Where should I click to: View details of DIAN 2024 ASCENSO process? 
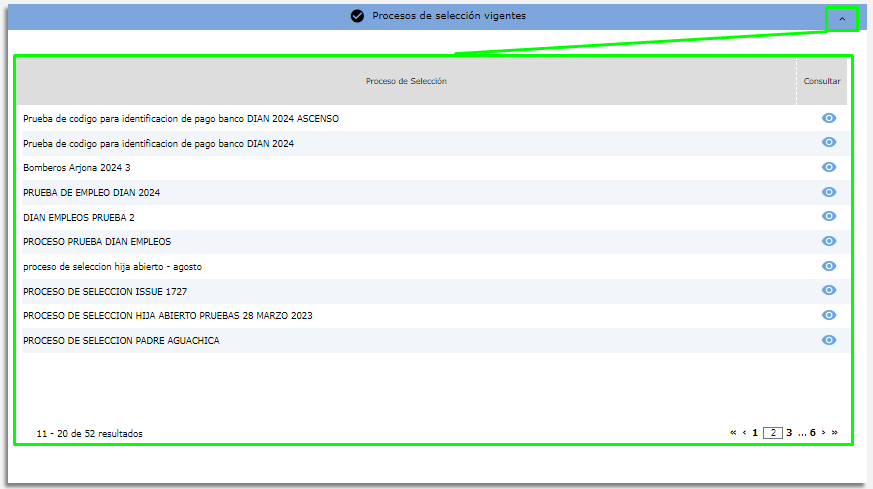click(828, 118)
